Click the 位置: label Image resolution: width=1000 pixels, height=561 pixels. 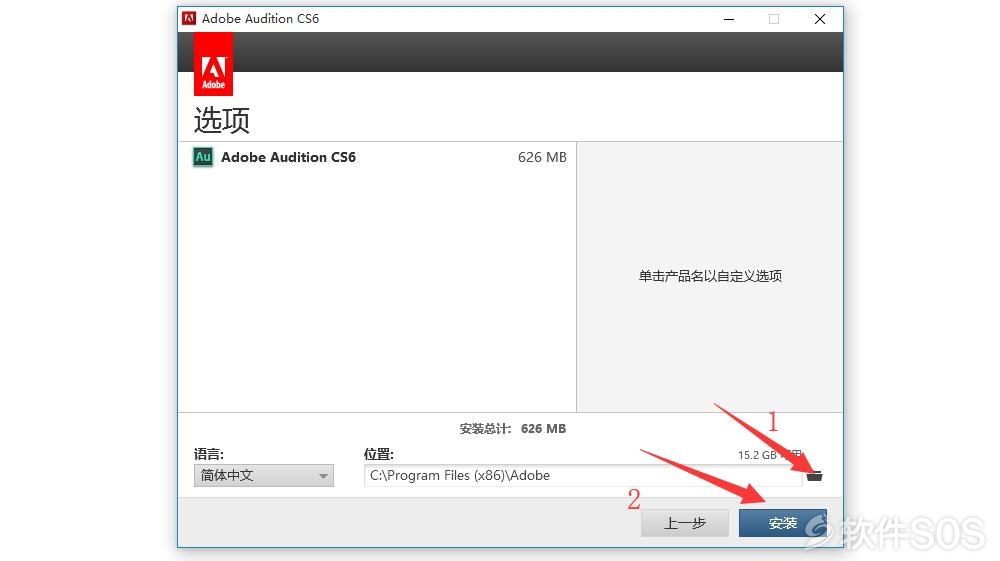click(378, 454)
